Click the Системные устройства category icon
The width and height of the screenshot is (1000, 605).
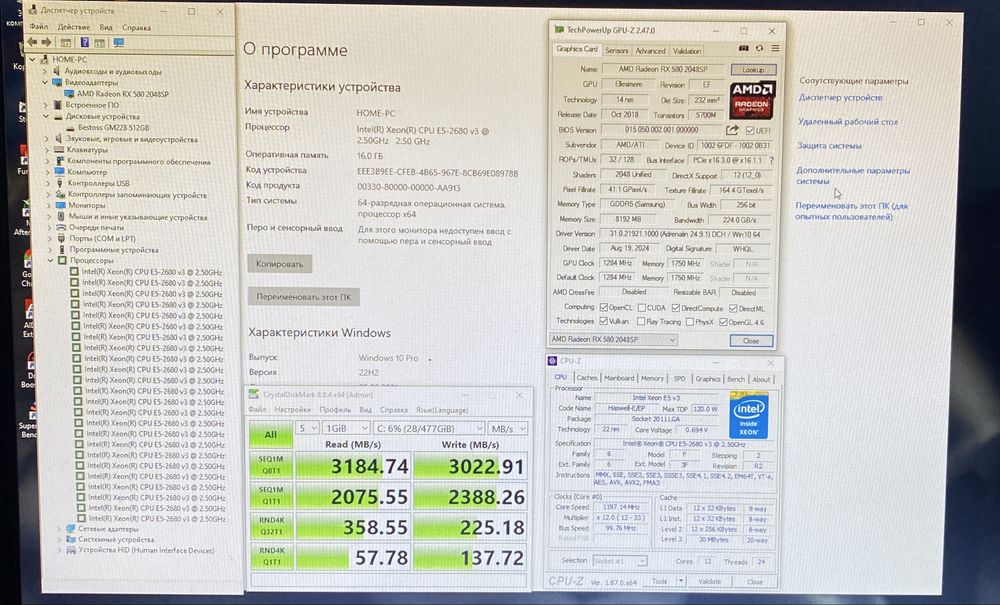click(71, 539)
